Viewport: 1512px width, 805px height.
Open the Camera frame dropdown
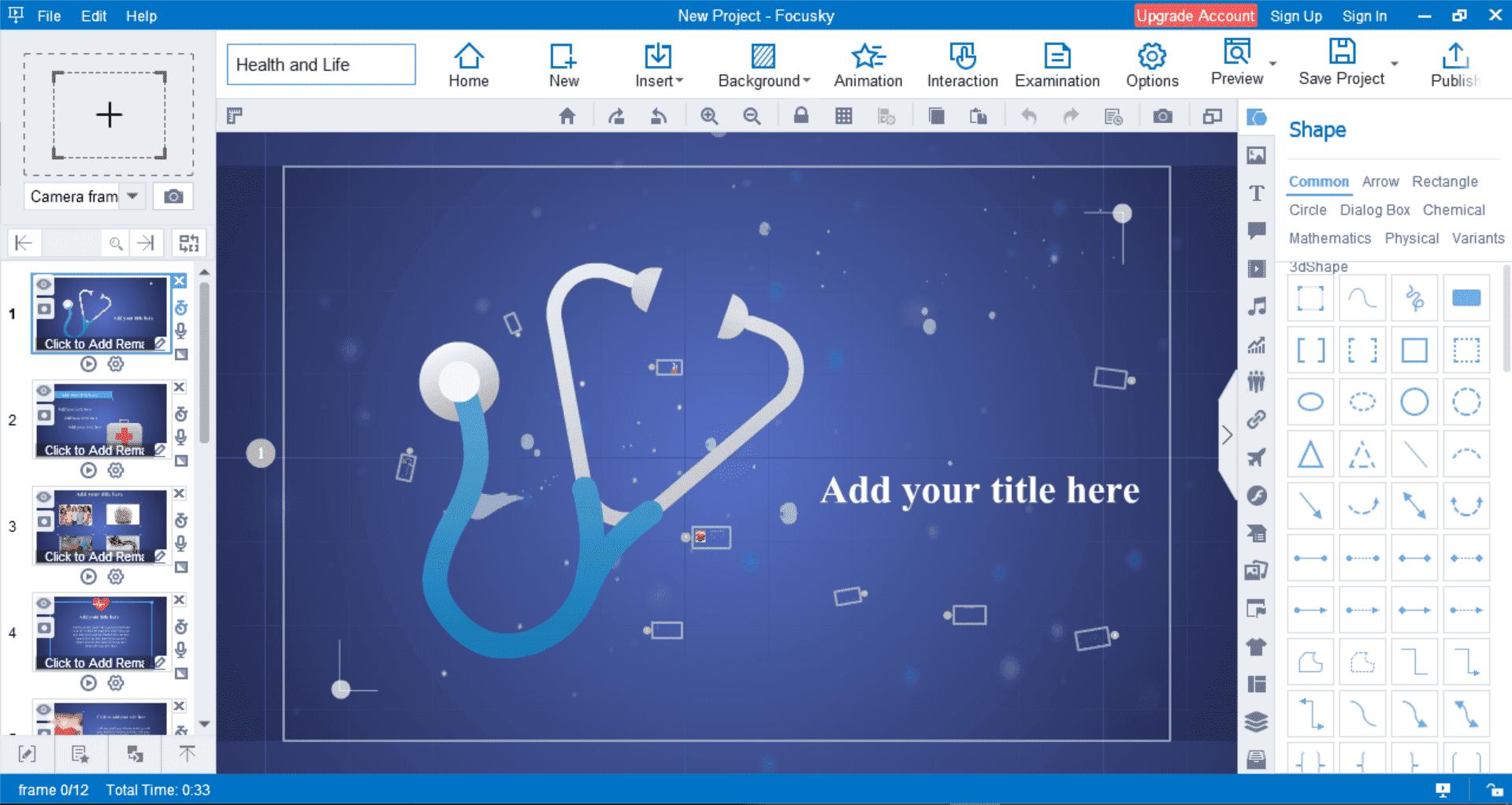coord(132,196)
